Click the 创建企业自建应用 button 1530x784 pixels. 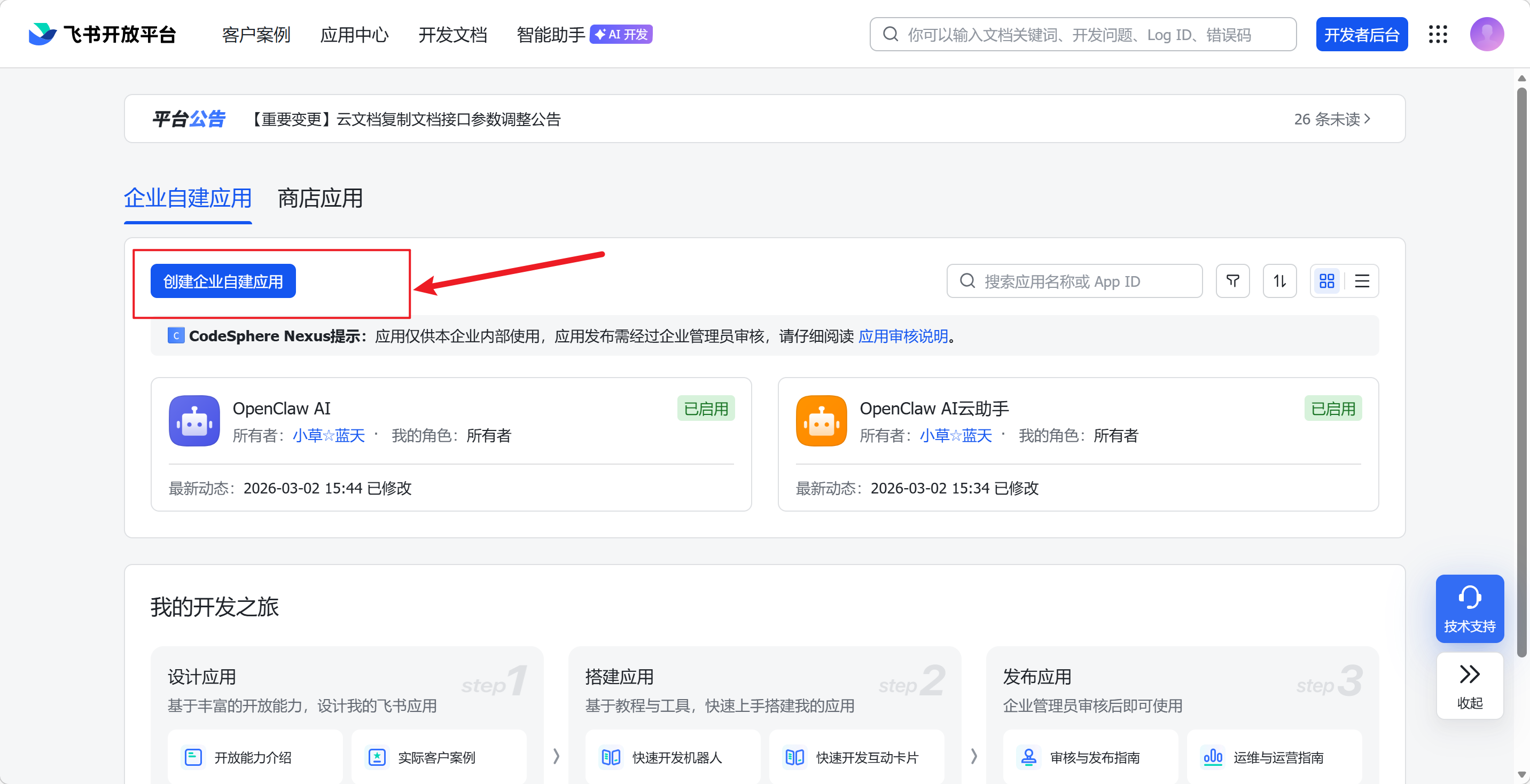pos(223,281)
